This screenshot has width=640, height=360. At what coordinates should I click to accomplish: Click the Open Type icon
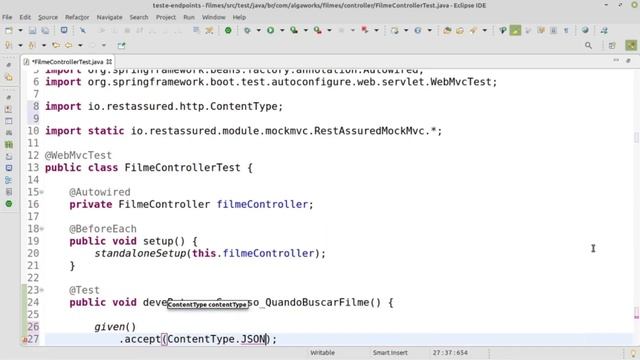(x=447, y=30)
